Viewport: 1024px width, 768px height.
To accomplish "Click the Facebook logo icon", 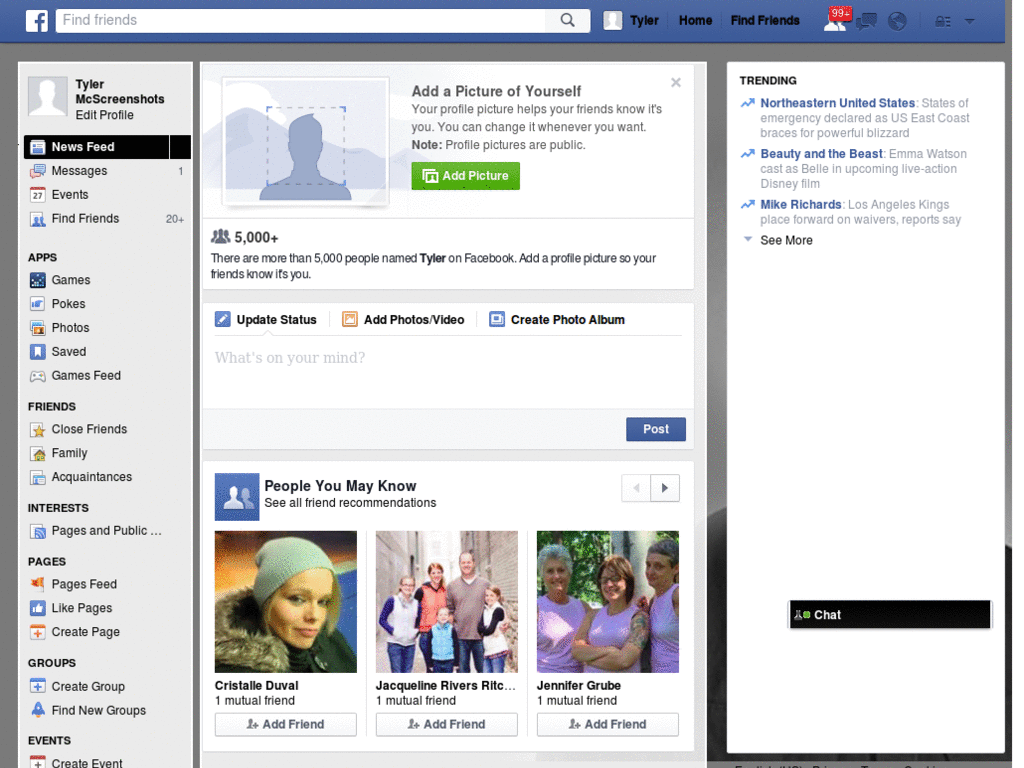I will pos(37,20).
